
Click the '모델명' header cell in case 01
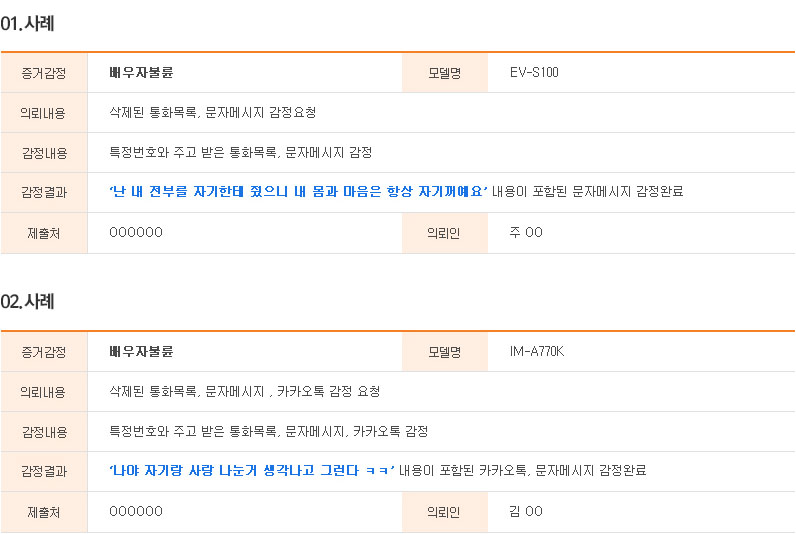(443, 73)
